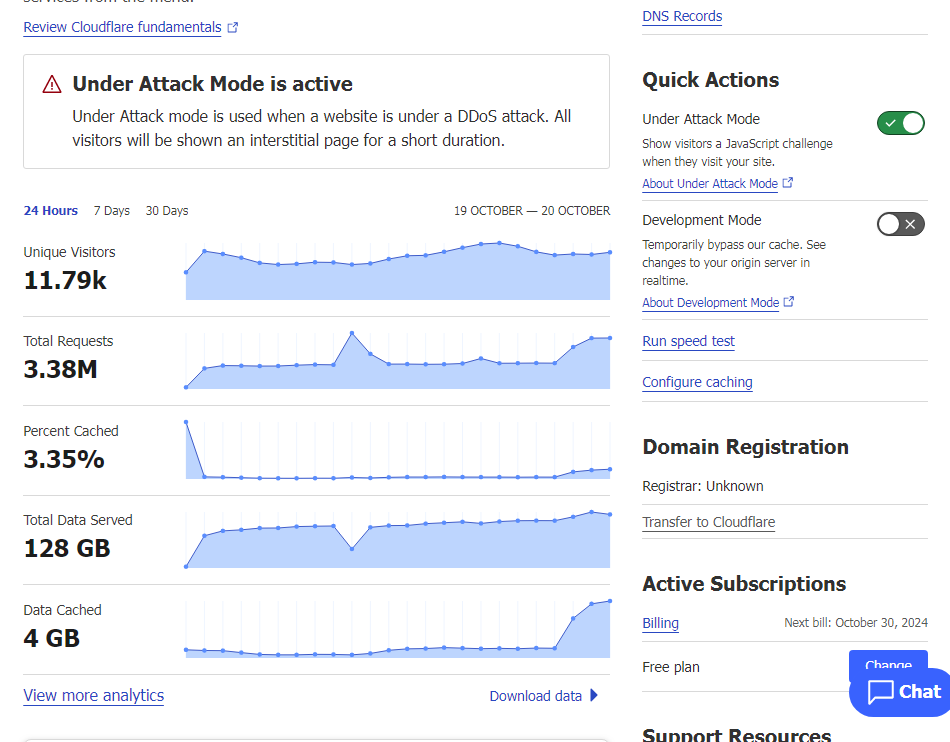Click external link icon next to About Under Attack Mode
Viewport: 950px width, 742px height.
788,182
